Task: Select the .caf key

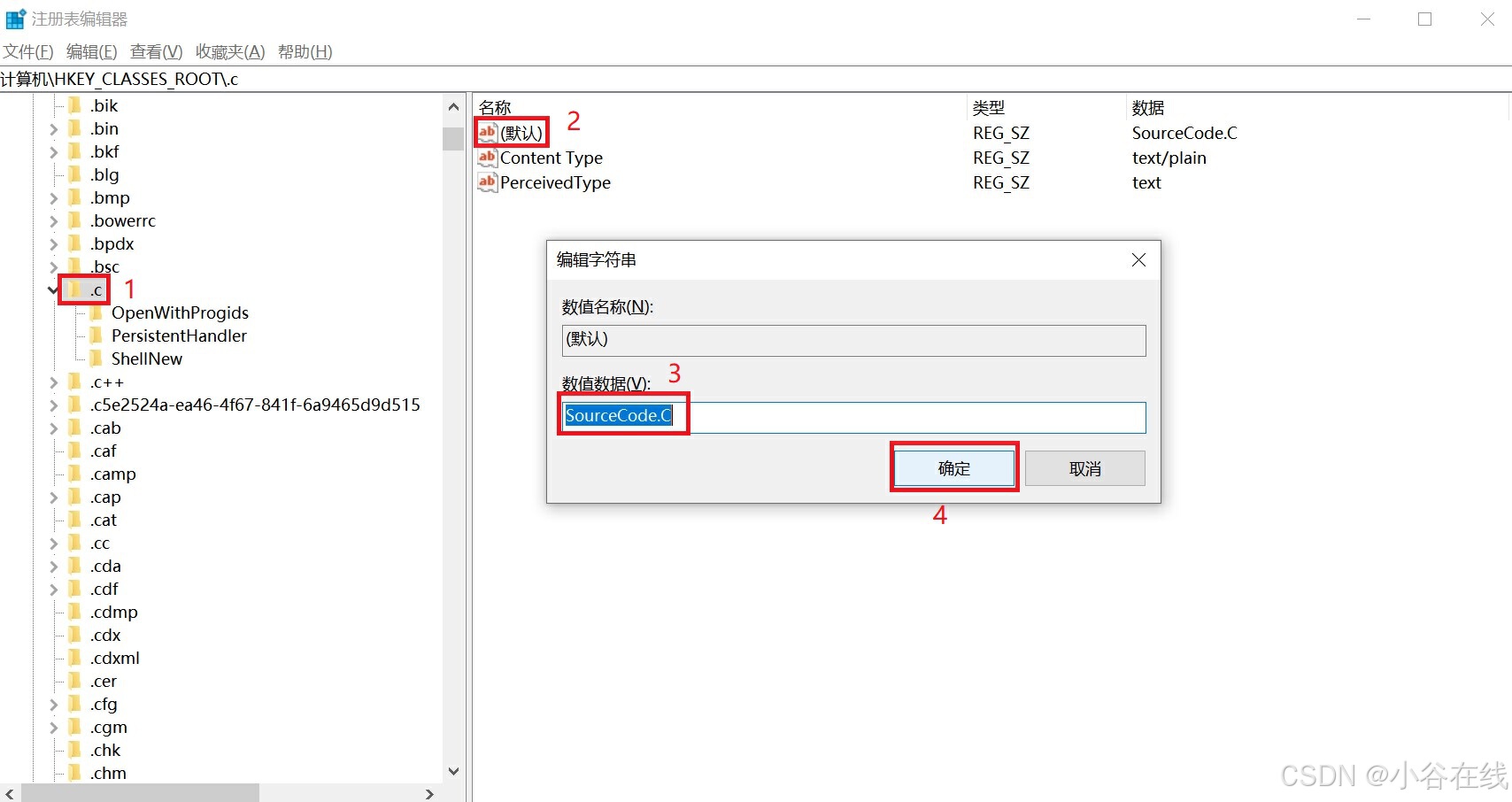Action: click(x=104, y=451)
